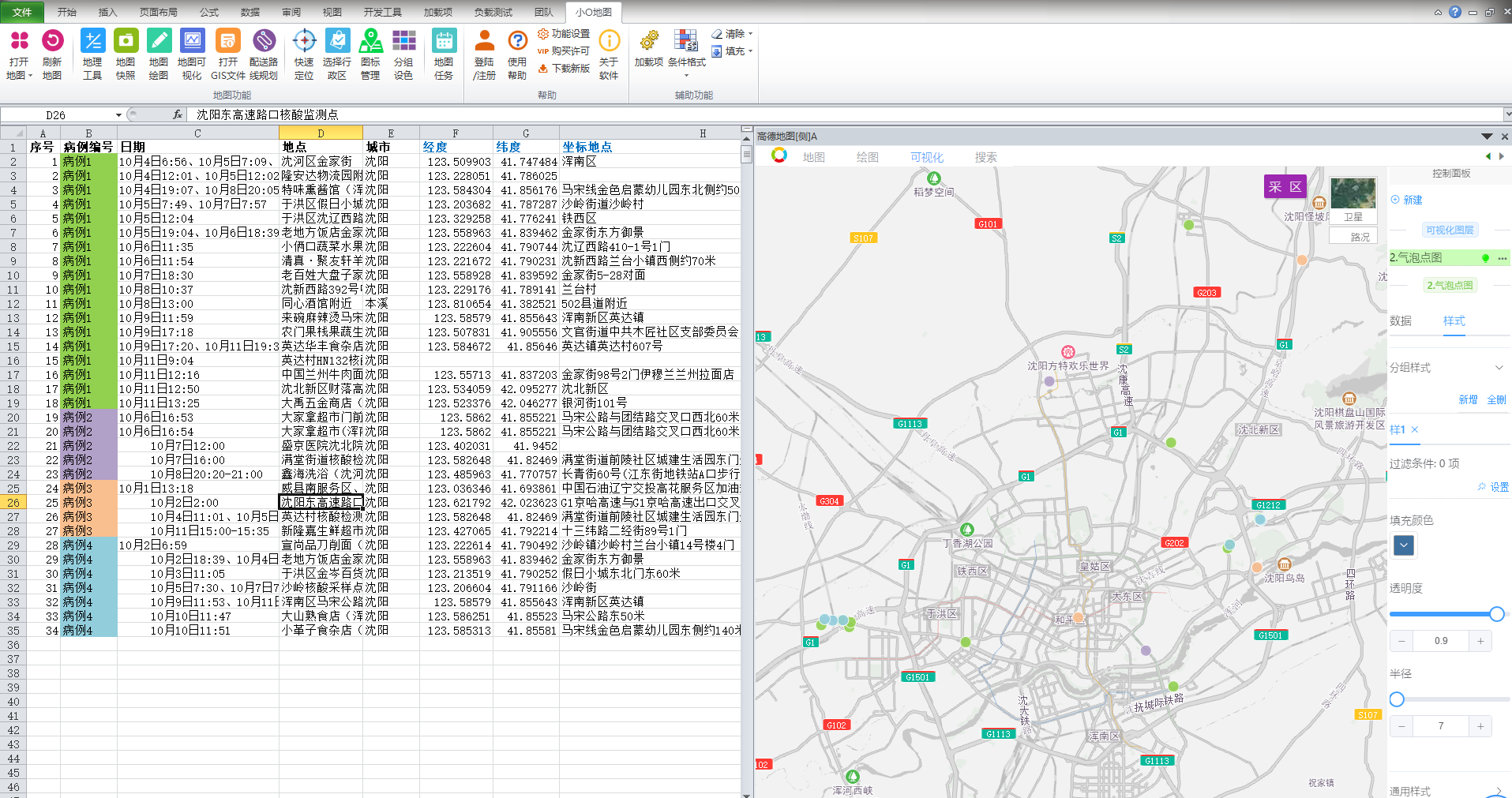Adjust the 半径 radius slider
Image resolution: width=1512 pixels, height=798 pixels.
point(1397,699)
